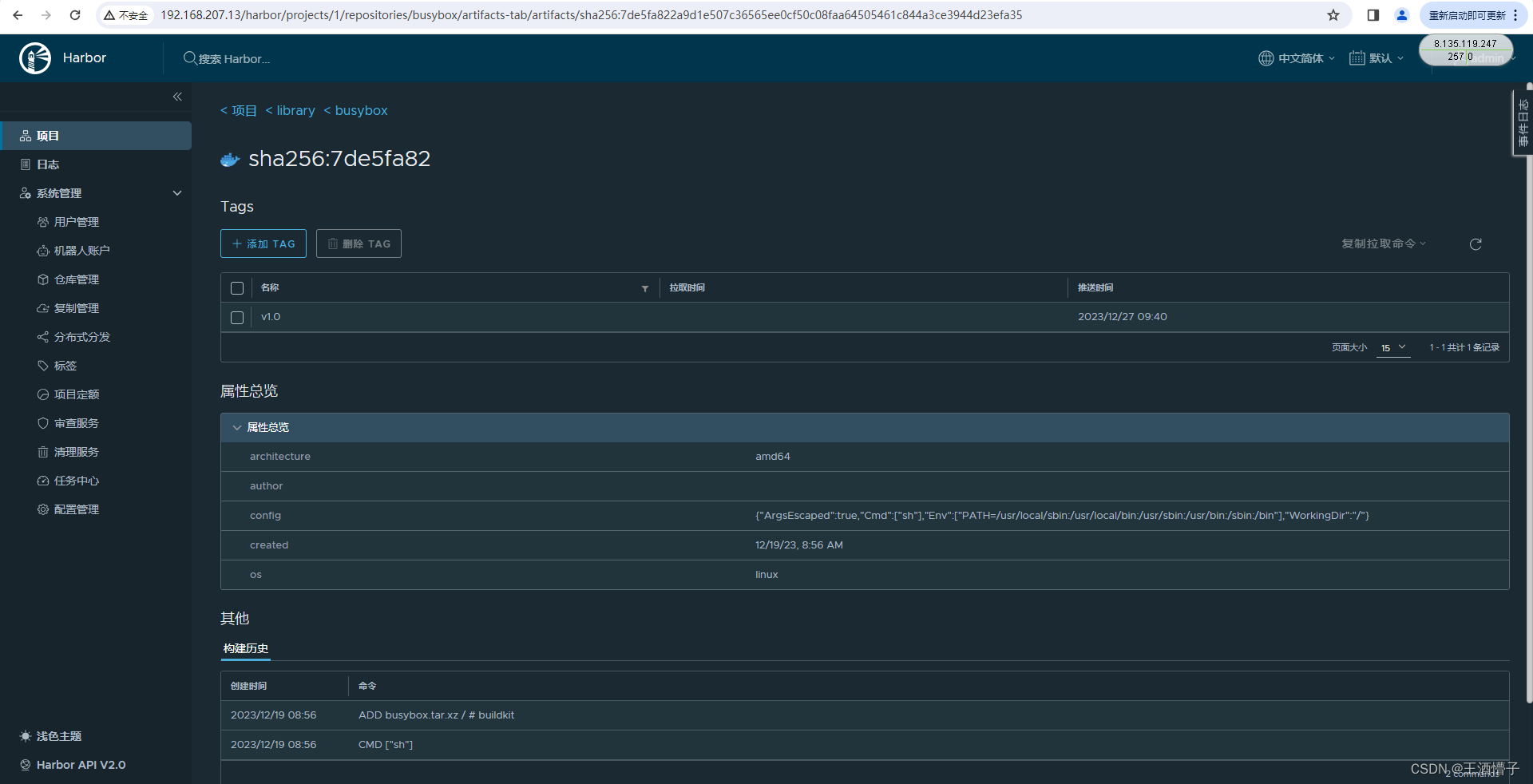Collapse the left sidebar with the double-chevron icon
Viewport: 1533px width, 784px height.
pos(177,97)
